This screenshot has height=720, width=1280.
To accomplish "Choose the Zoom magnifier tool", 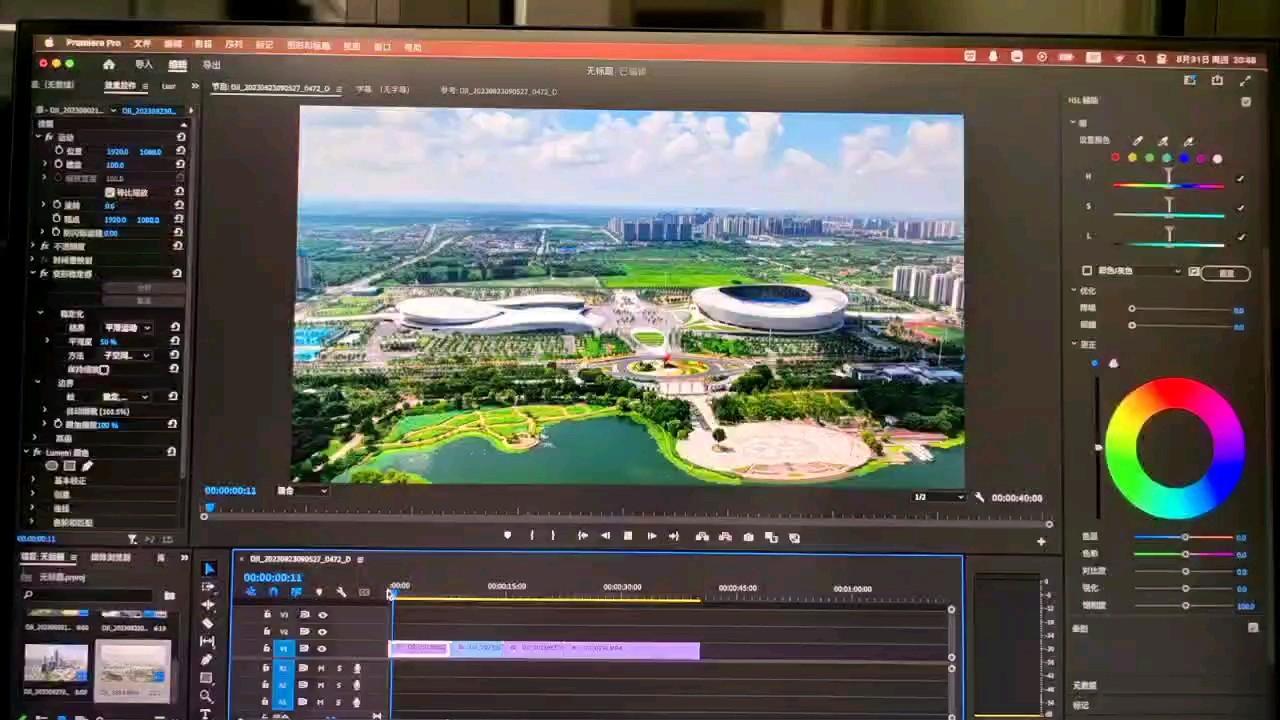I will coord(206,696).
